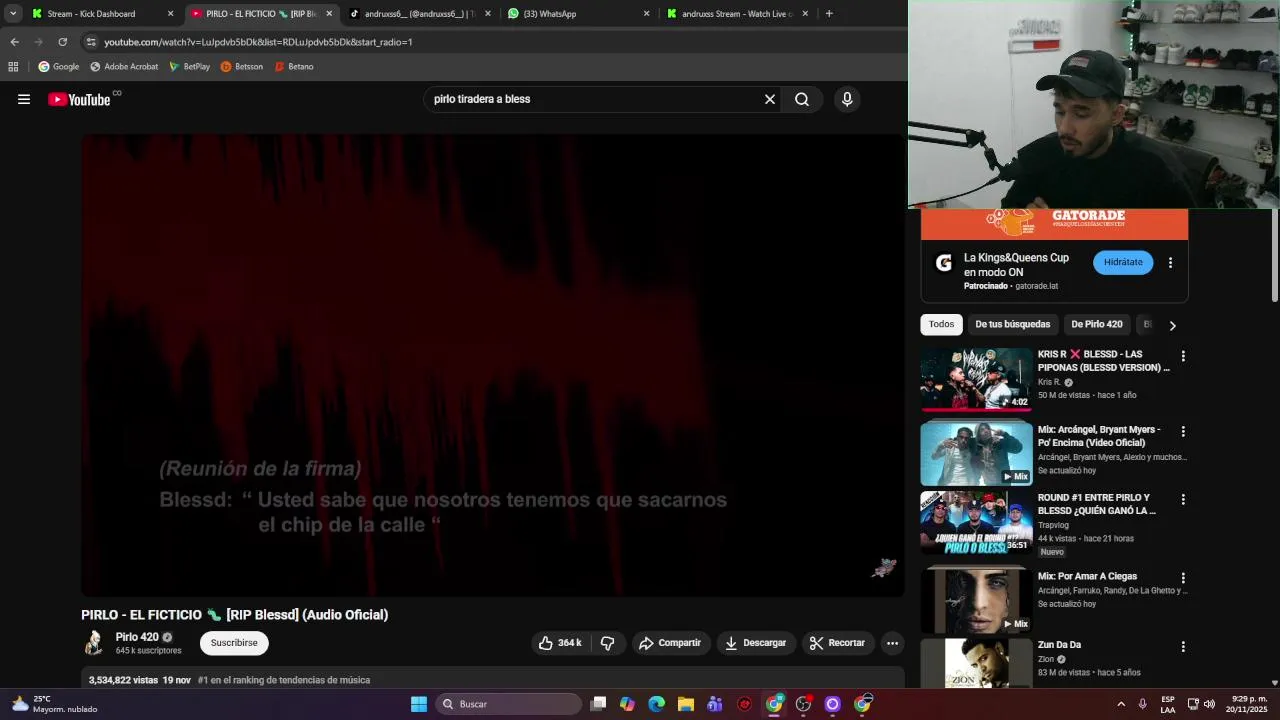The height and width of the screenshot is (720, 1280).
Task: Click the video player to pause
Action: click(493, 365)
